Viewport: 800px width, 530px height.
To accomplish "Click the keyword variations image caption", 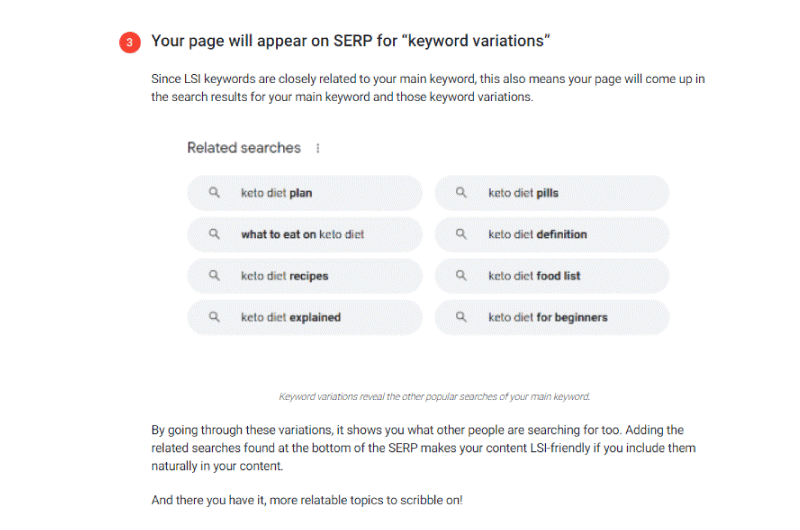I will [x=434, y=396].
